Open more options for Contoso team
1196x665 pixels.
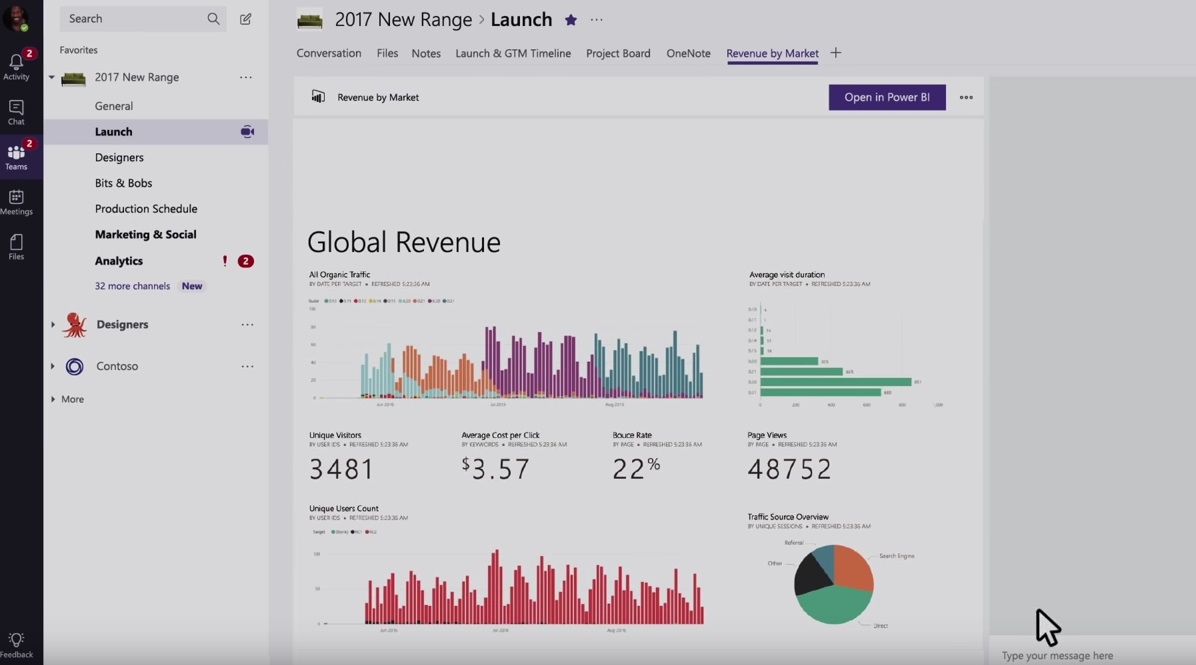coord(247,366)
